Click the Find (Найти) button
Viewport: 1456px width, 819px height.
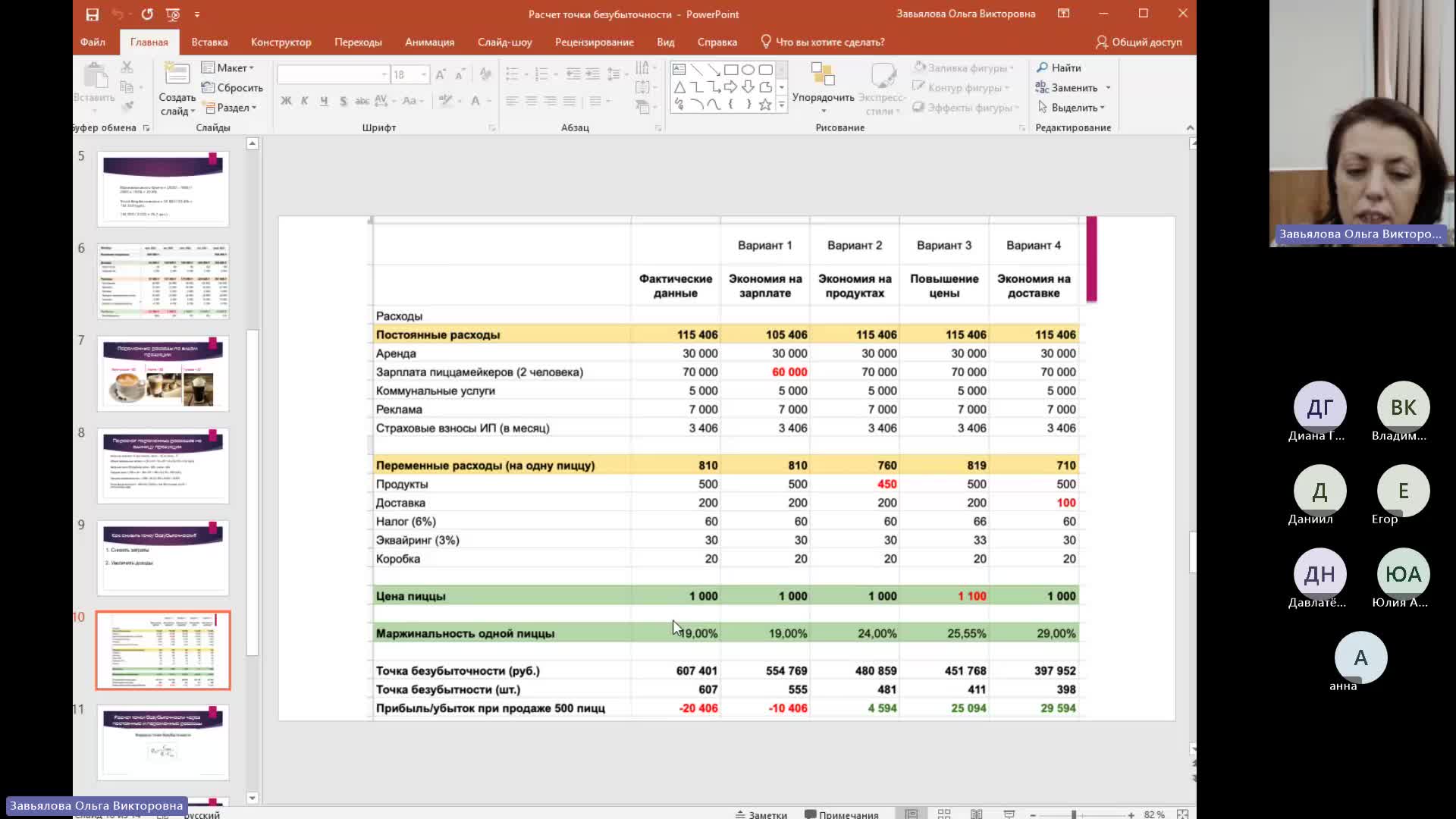(x=1059, y=67)
